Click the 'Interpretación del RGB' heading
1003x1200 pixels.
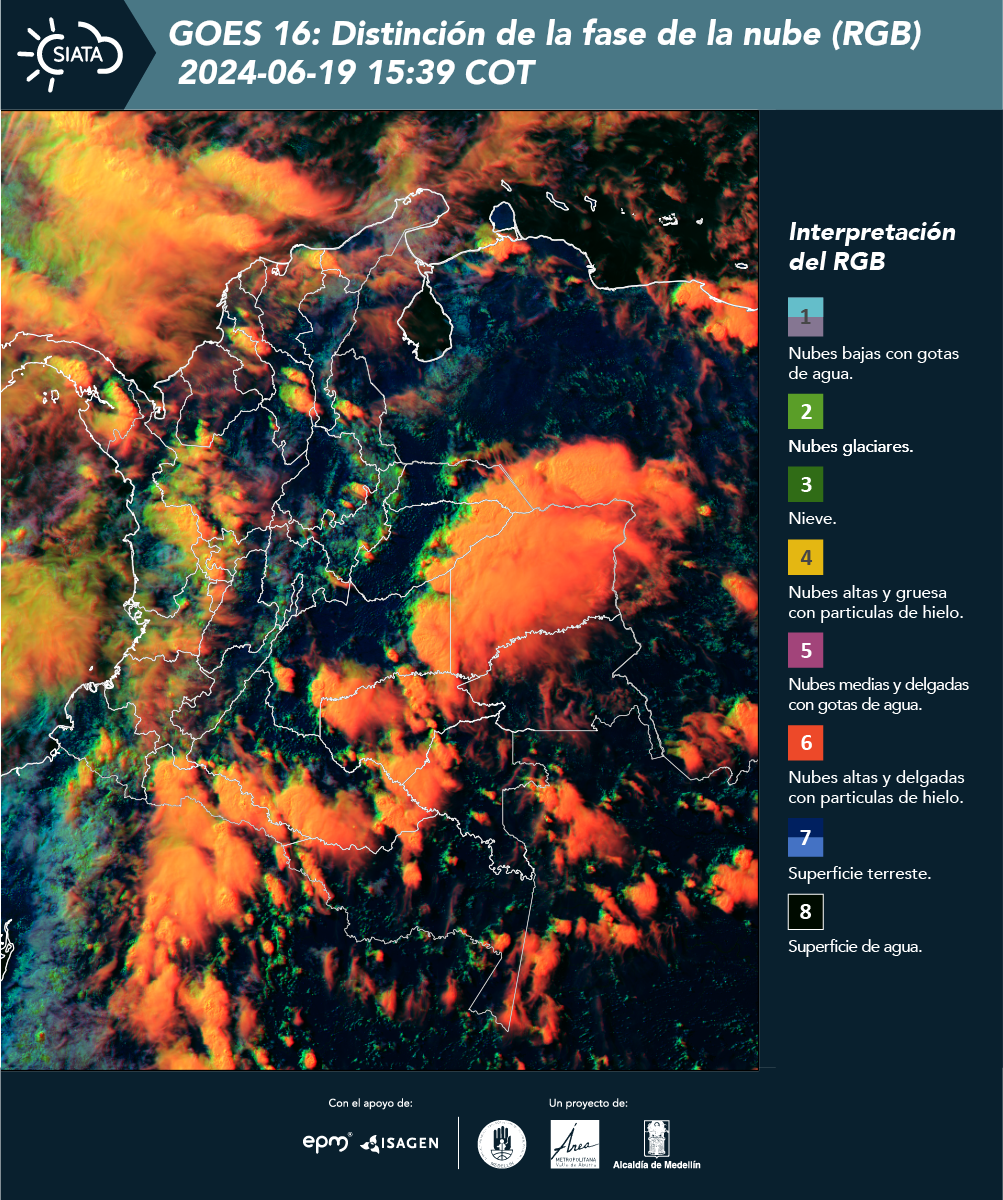(872, 246)
